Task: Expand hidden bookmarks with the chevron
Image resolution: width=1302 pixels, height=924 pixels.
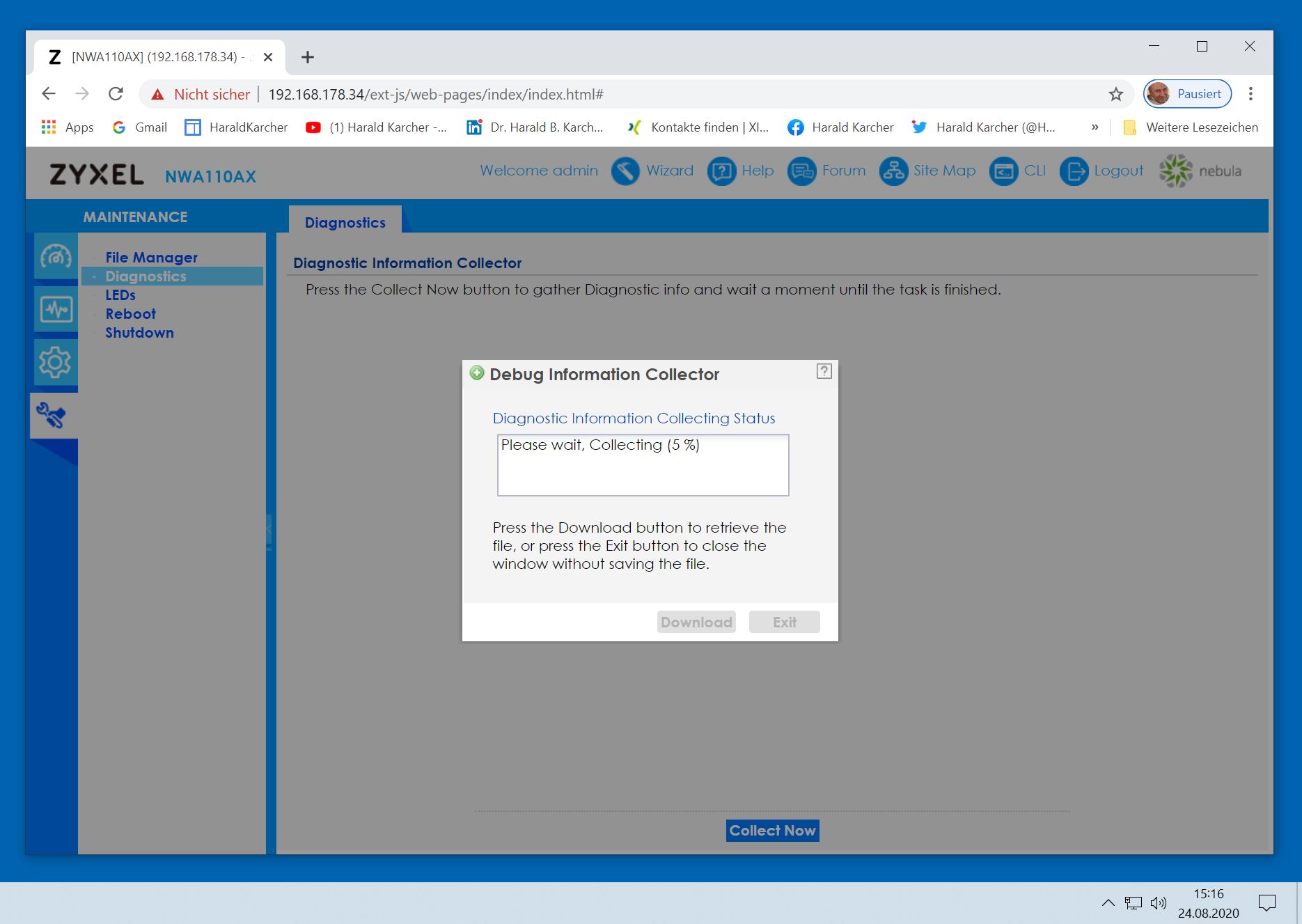Action: click(x=1095, y=127)
